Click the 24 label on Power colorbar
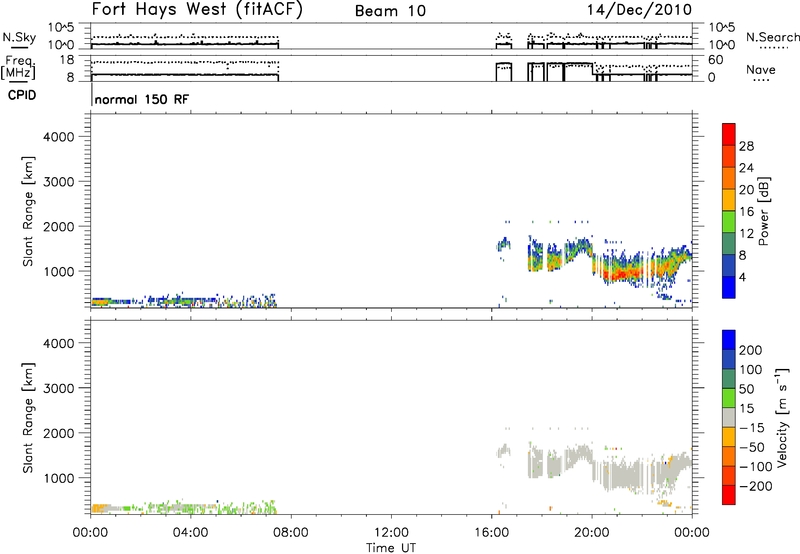Viewport: 800px width, 554px height. pyautogui.click(x=746, y=168)
